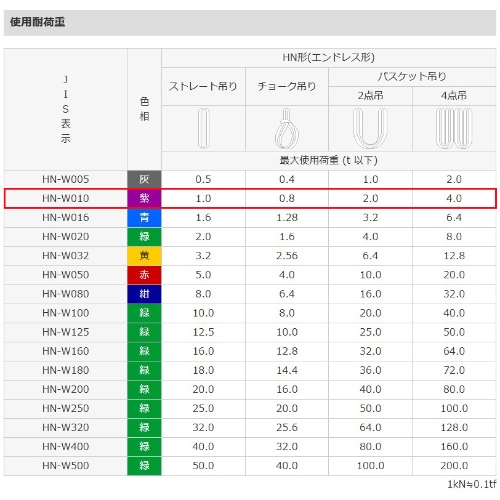
Task: Click the 25.6 choke value for HN-W320
Action: (287, 427)
